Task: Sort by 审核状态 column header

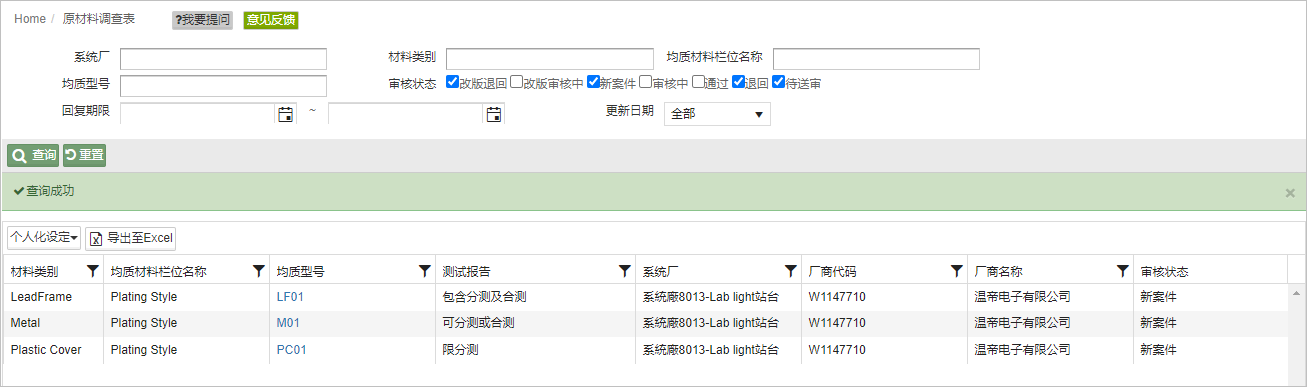Action: click(1164, 272)
